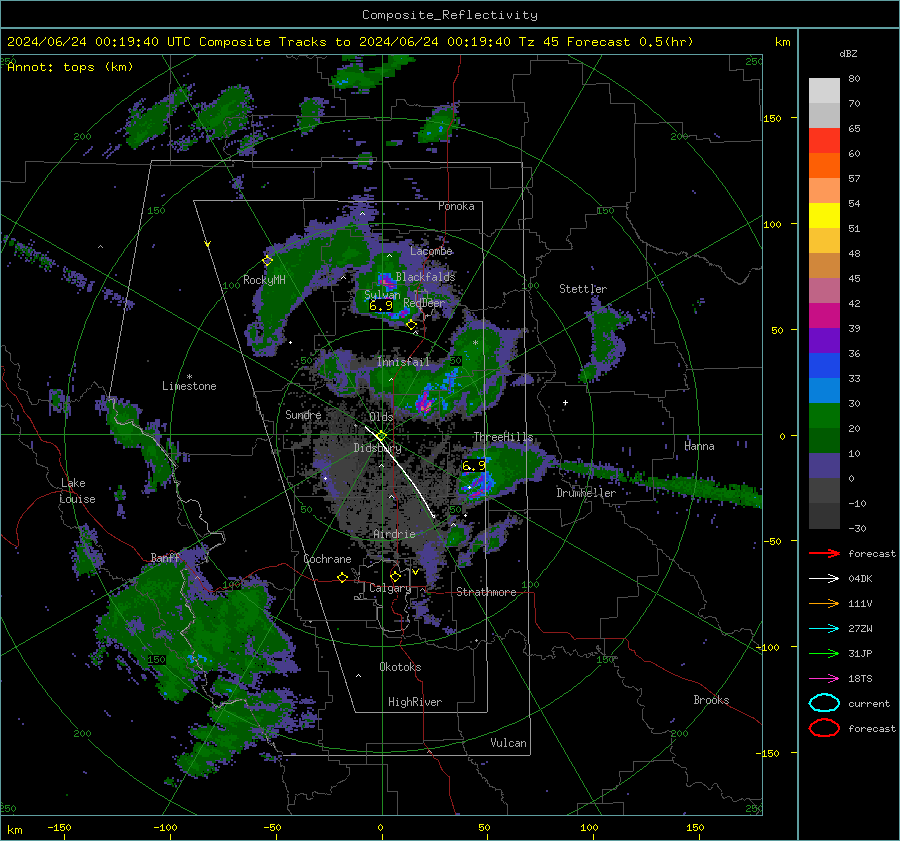900x841 pixels.
Task: Click the Innisfail town label
Action: (403, 362)
